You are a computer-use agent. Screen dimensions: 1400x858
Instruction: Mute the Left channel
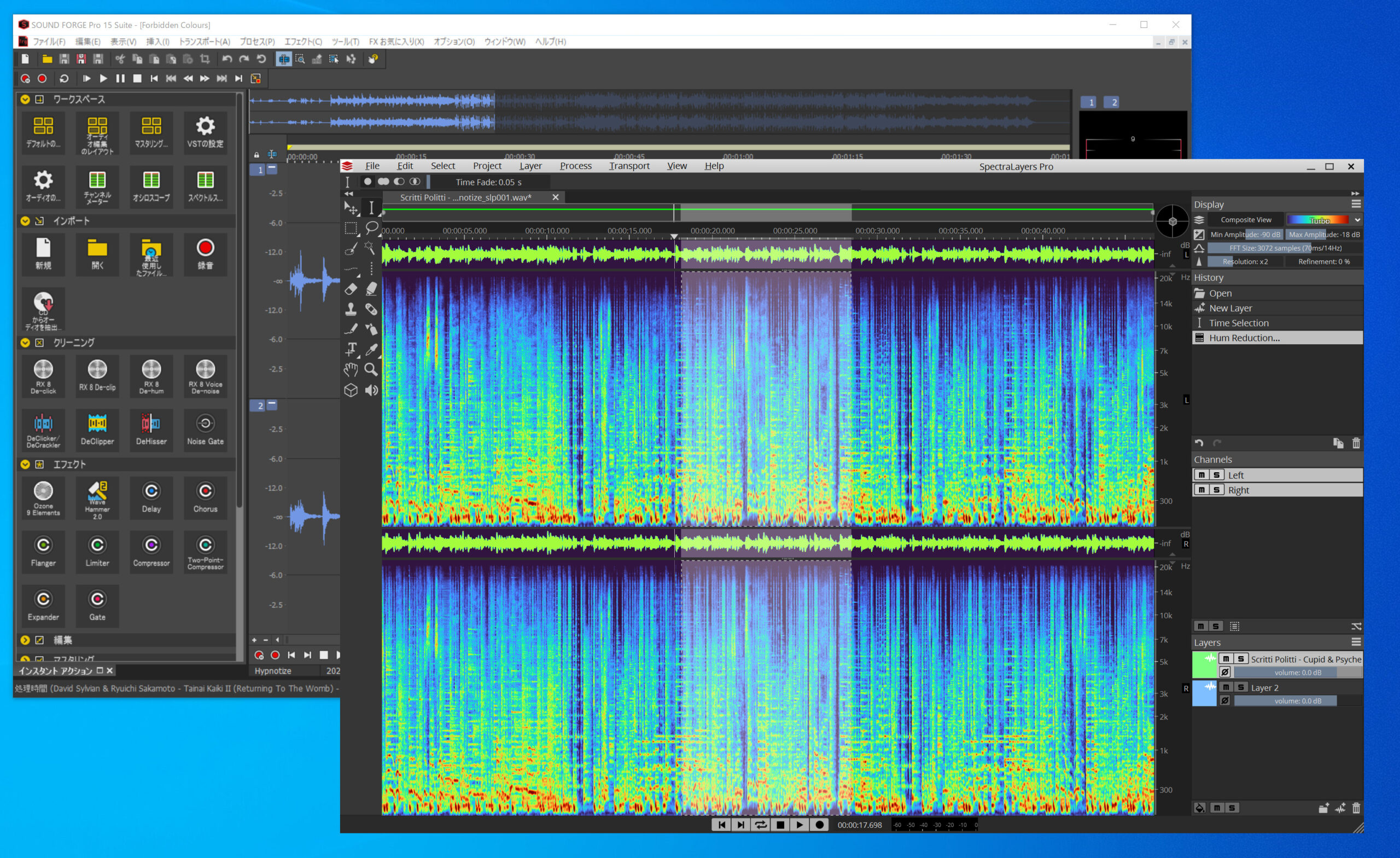point(1201,475)
